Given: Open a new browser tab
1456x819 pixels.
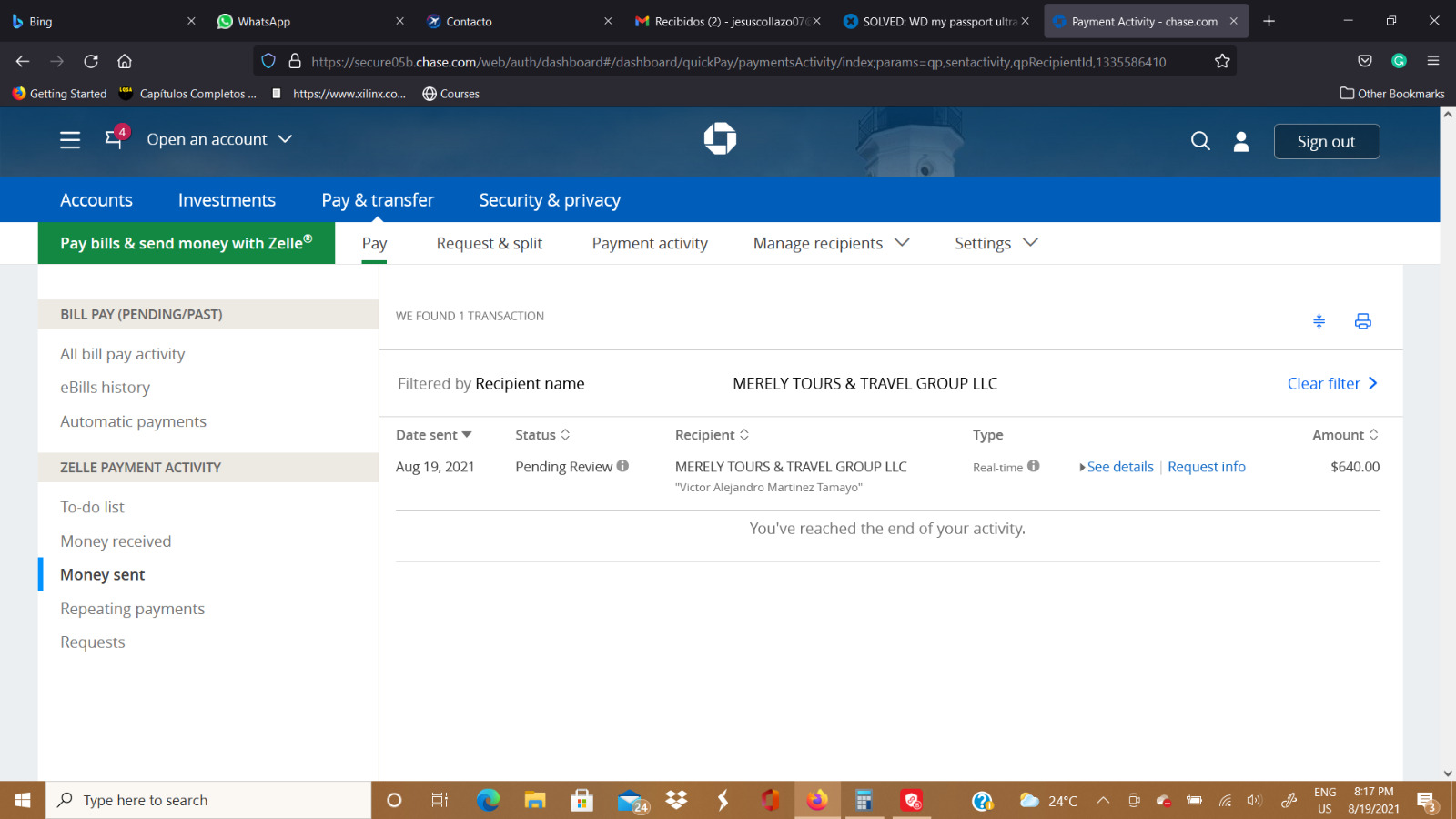Looking at the screenshot, I should point(1269,21).
